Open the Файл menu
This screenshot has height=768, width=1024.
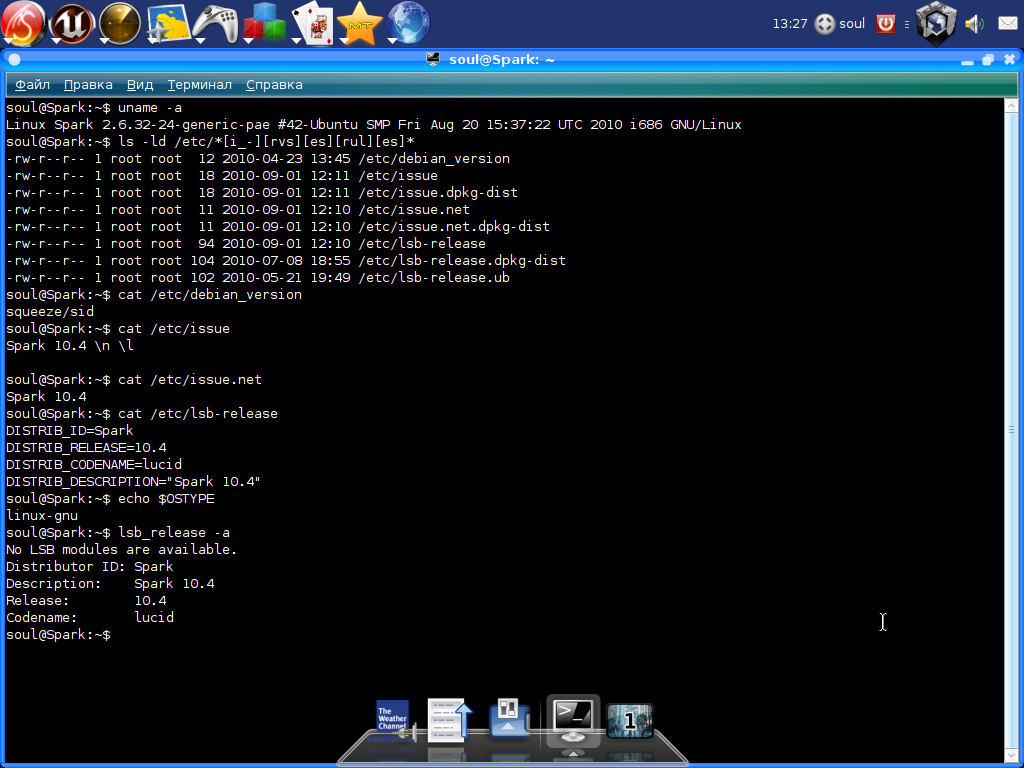[x=33, y=85]
